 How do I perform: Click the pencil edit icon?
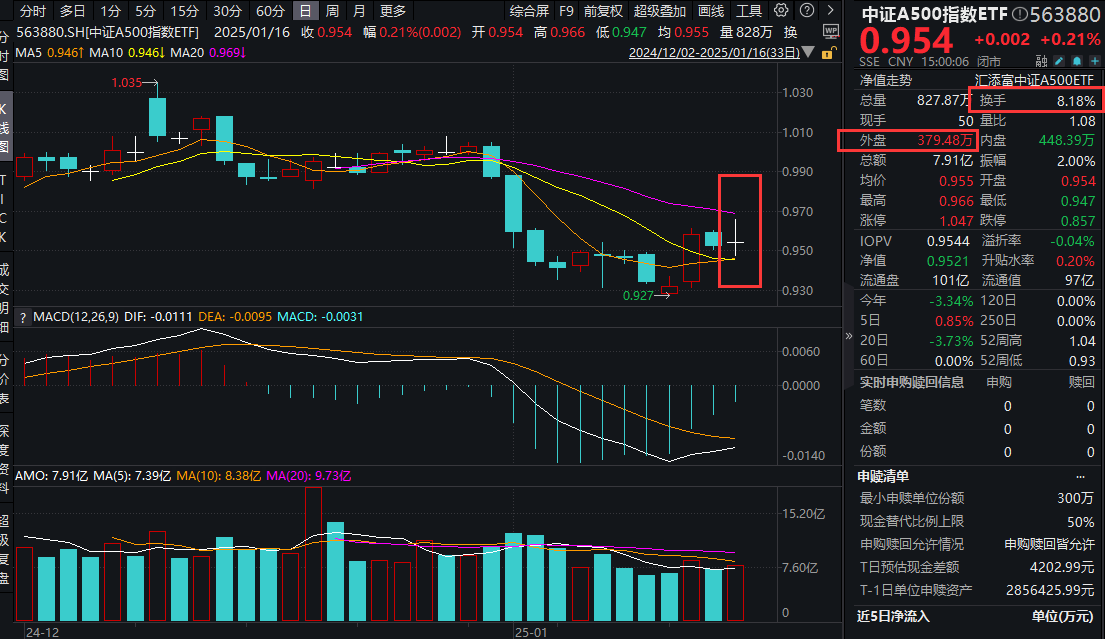[1059, 61]
